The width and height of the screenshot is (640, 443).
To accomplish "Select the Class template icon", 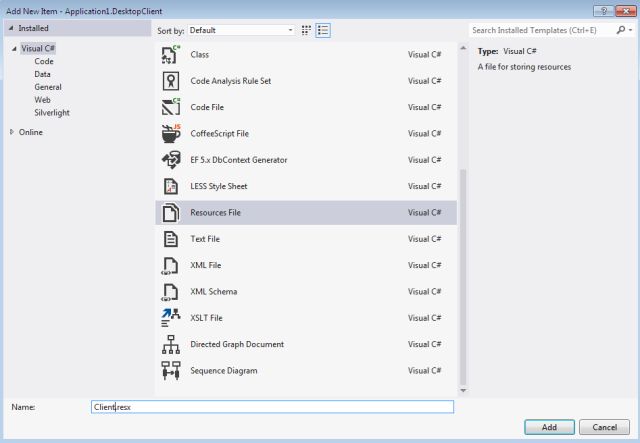I will point(171,54).
